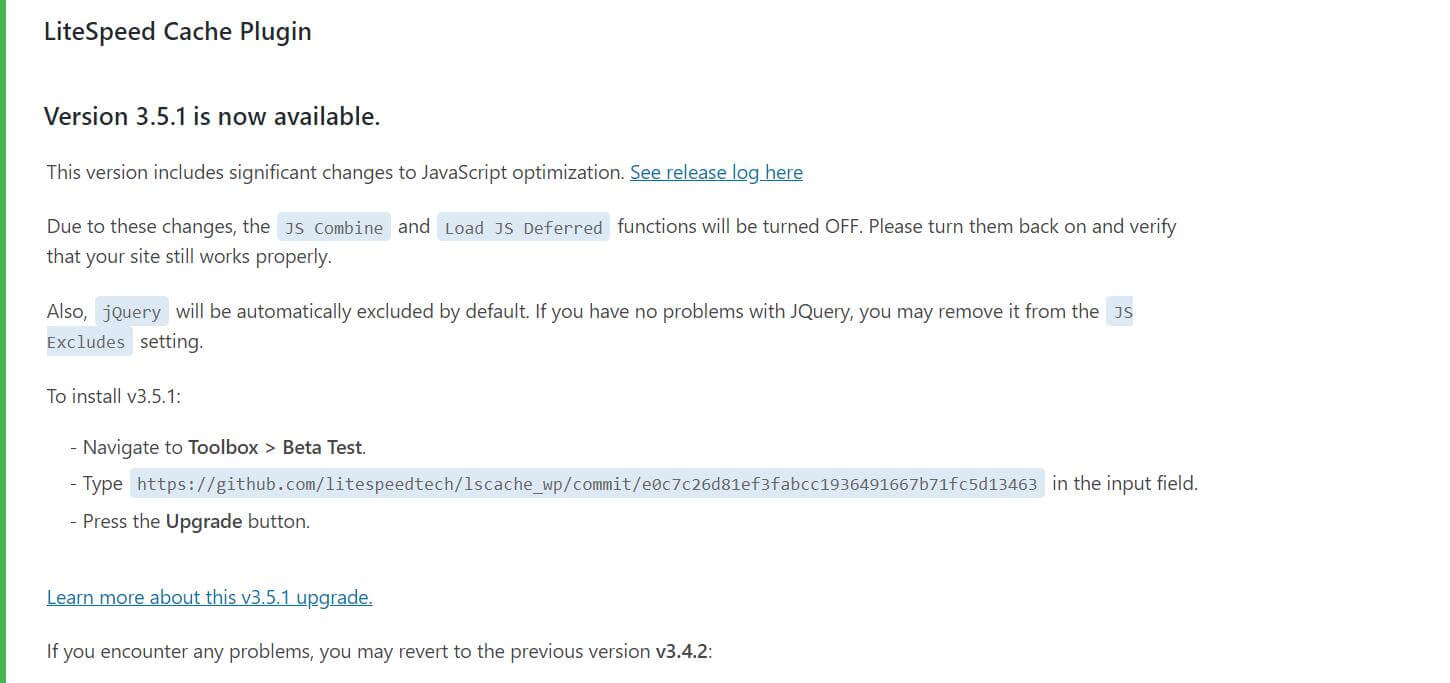The image size is (1450, 683).
Task: Click the Navigate to Toolbox instruction line
Action: [225, 447]
